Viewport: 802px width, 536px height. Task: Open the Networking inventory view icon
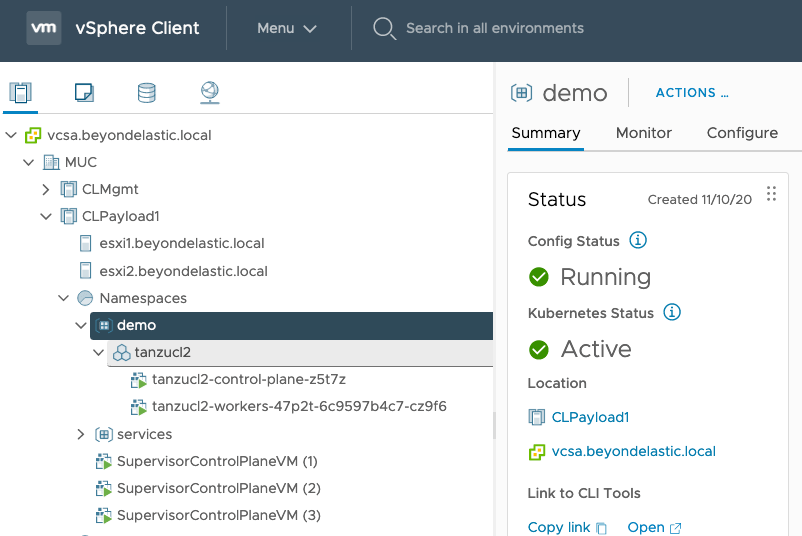point(209,93)
